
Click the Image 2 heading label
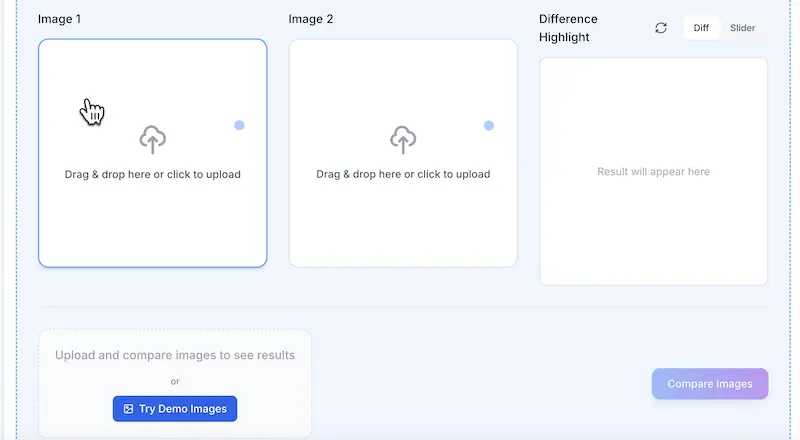point(311,19)
